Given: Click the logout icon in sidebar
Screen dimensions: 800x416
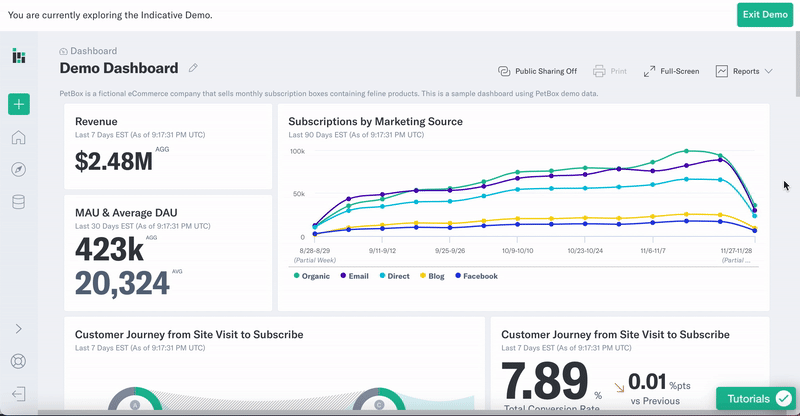Looking at the screenshot, I should pyautogui.click(x=18, y=394).
